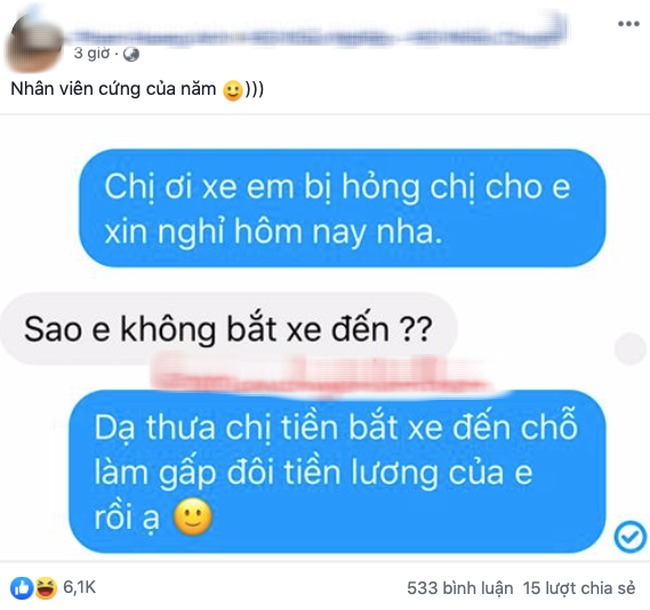Select the "Sao e không bắt xe đến" message
The image size is (650, 610).
point(228,329)
